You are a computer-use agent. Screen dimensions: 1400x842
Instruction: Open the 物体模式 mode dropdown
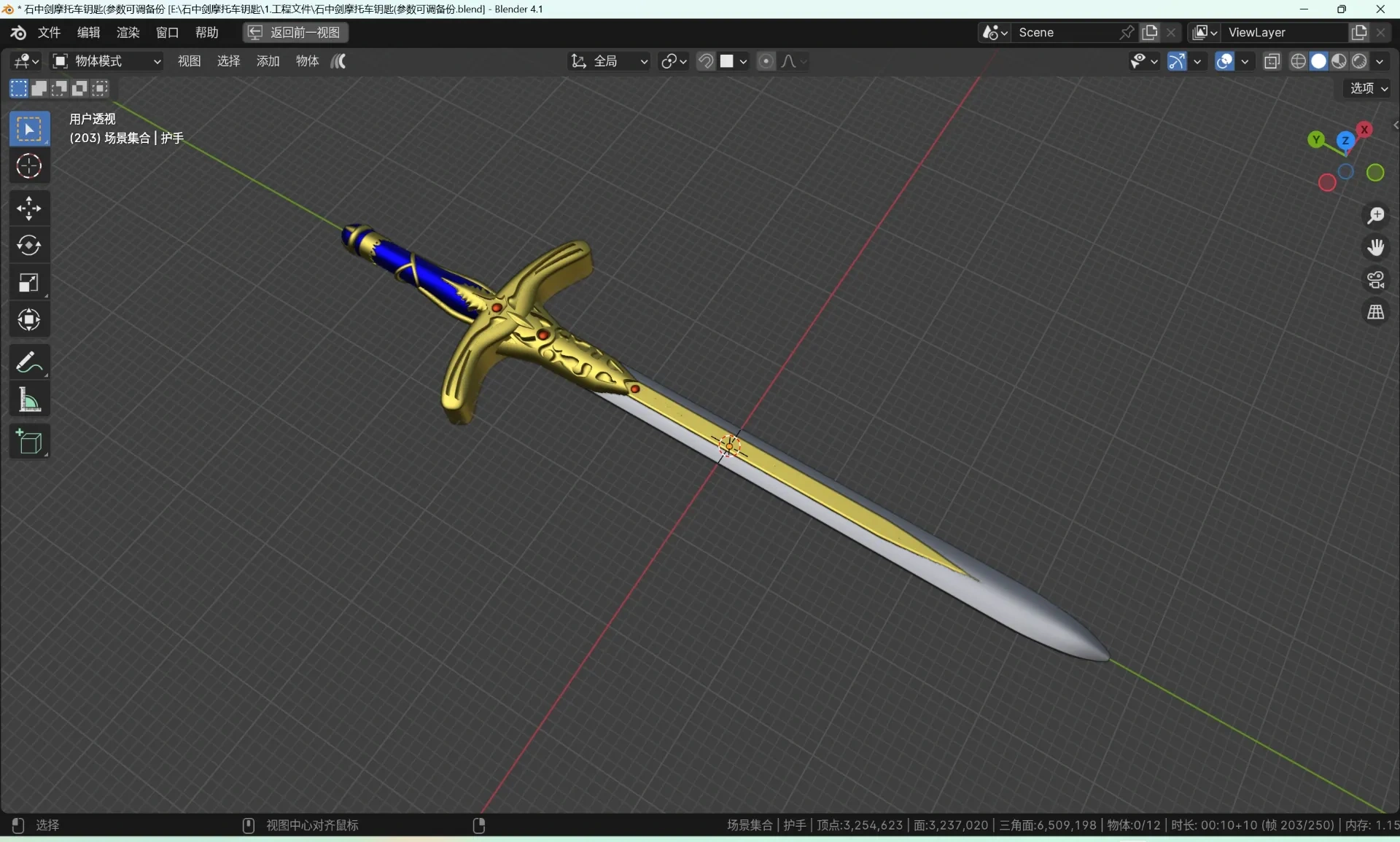pyautogui.click(x=107, y=61)
